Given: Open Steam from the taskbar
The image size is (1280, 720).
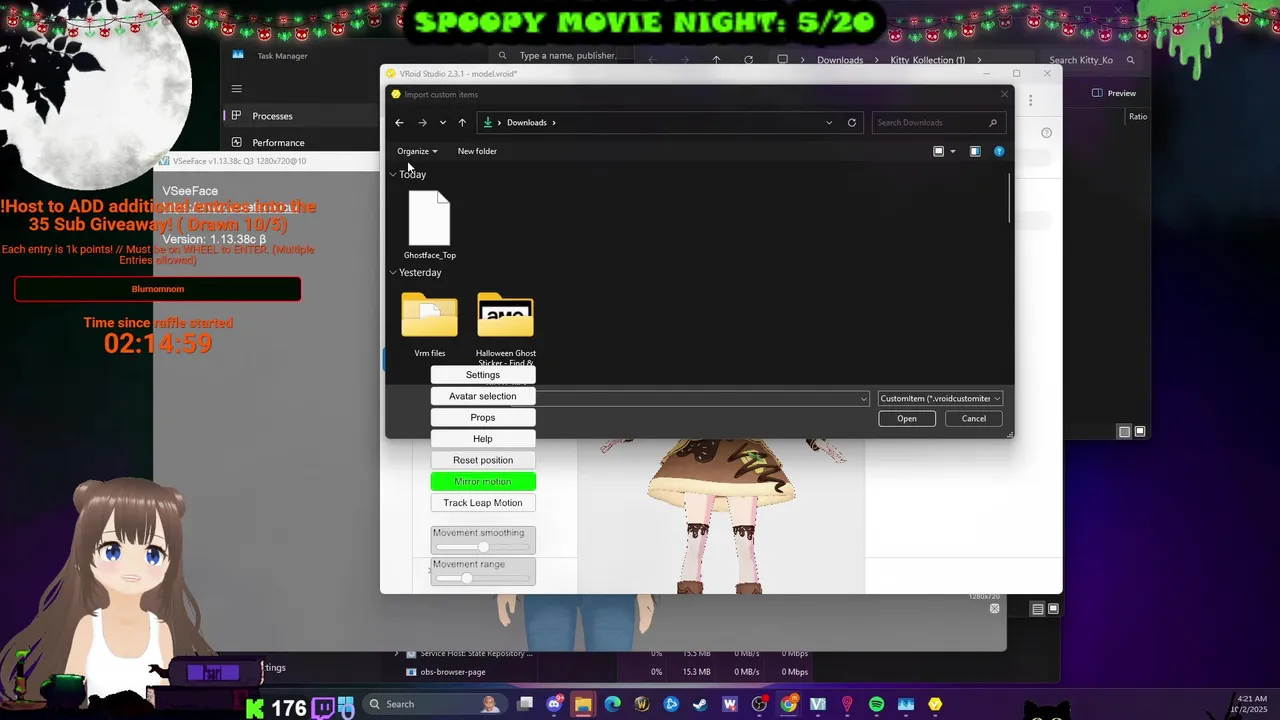Looking at the screenshot, I should [700, 704].
